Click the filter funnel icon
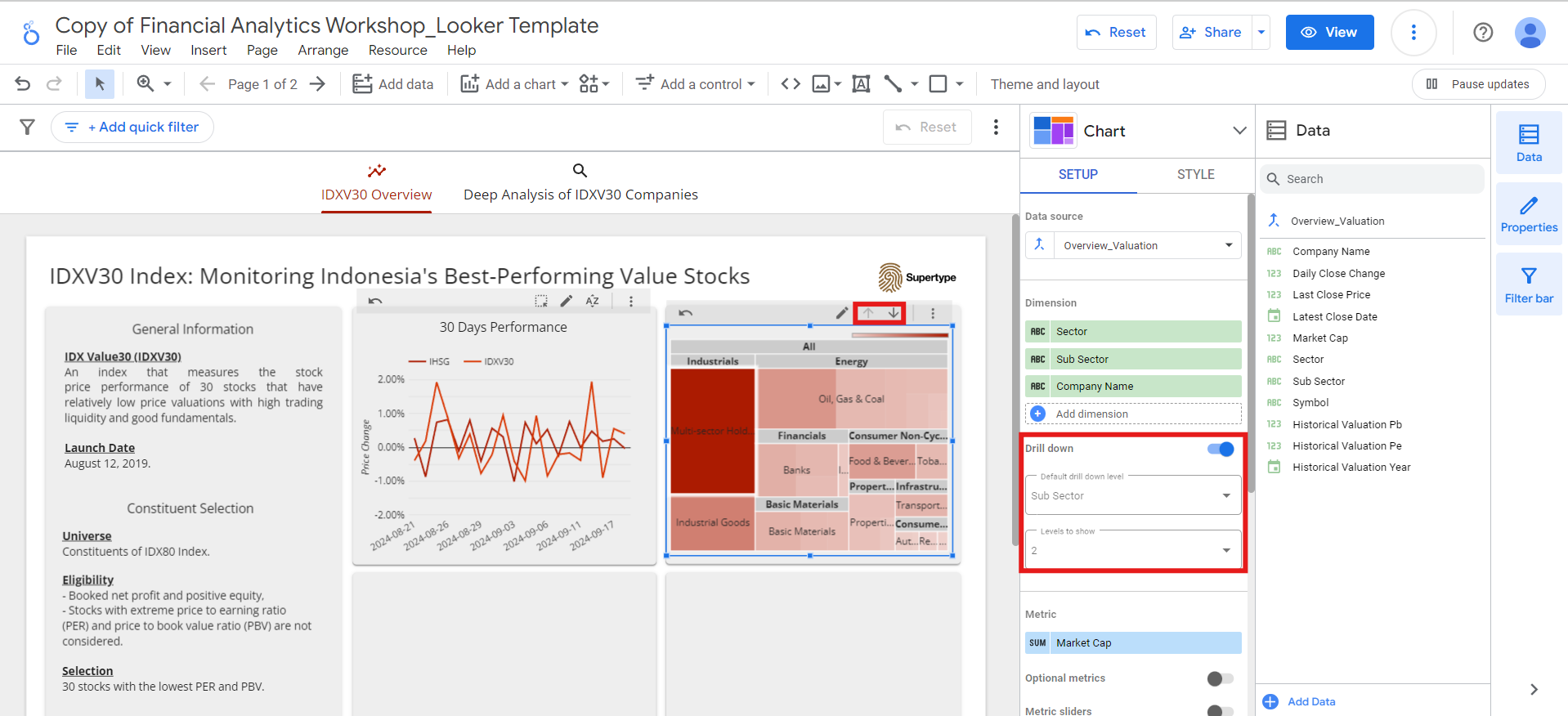The width and height of the screenshot is (1568, 716). 27,127
